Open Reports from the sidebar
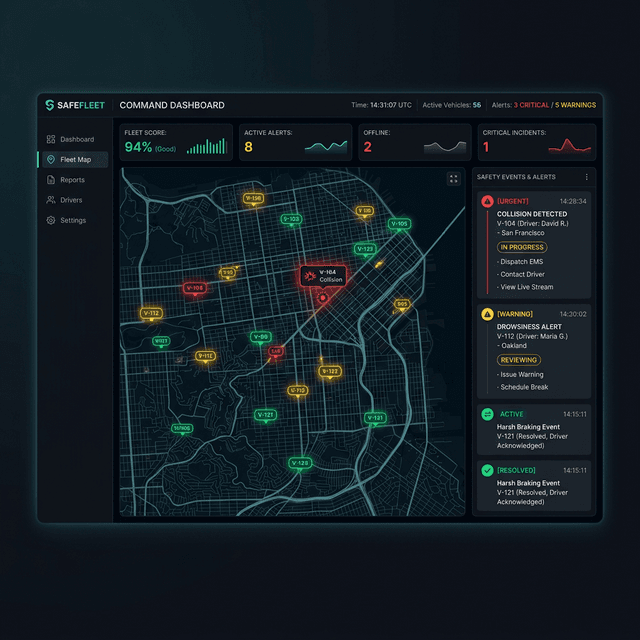Screen dimensions: 640x640 [x=76, y=180]
